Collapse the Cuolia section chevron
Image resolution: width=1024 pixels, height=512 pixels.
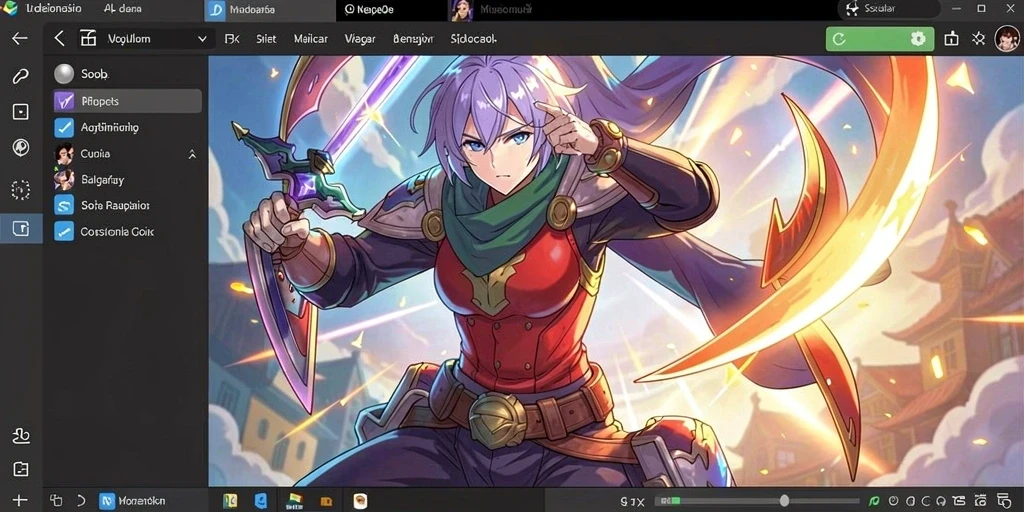[192, 154]
